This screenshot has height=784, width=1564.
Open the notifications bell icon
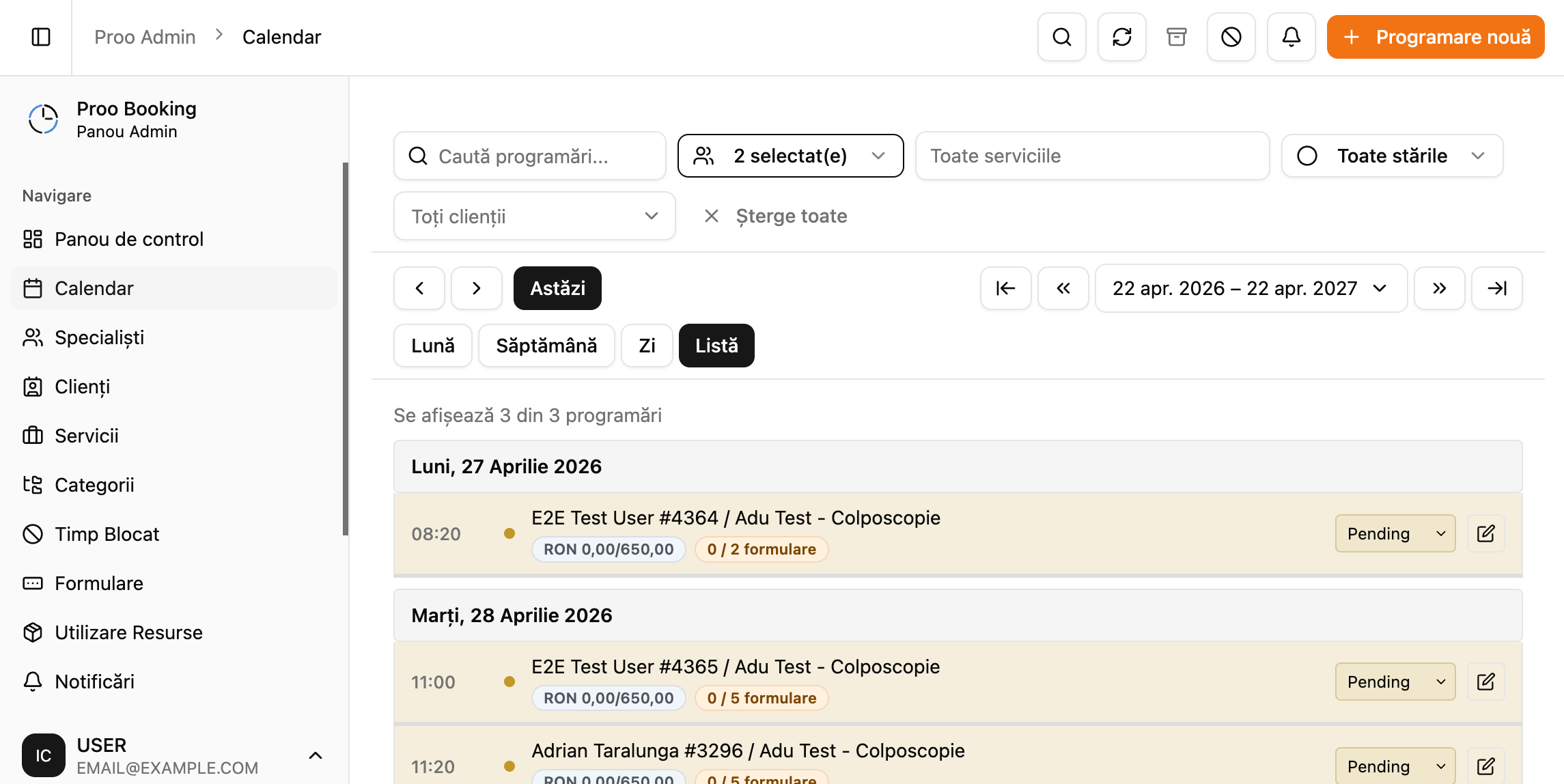click(1291, 37)
